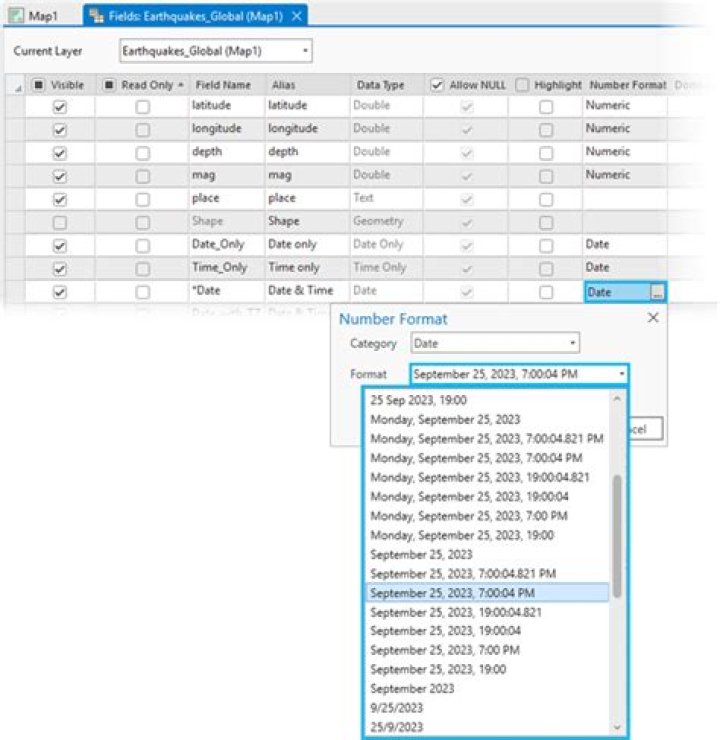Image resolution: width=720 pixels, height=740 pixels.
Task: Choose September 25, 2023, 19:00:04
Action: click(487, 631)
